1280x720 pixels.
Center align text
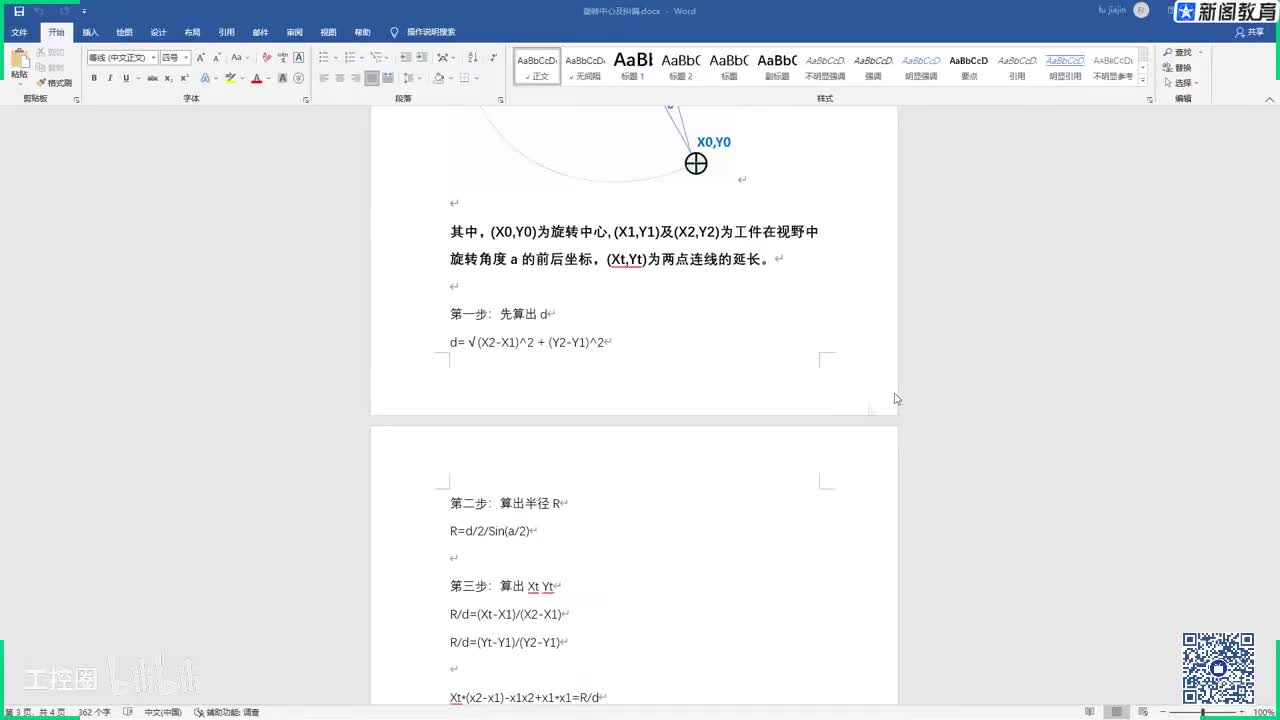coord(340,78)
